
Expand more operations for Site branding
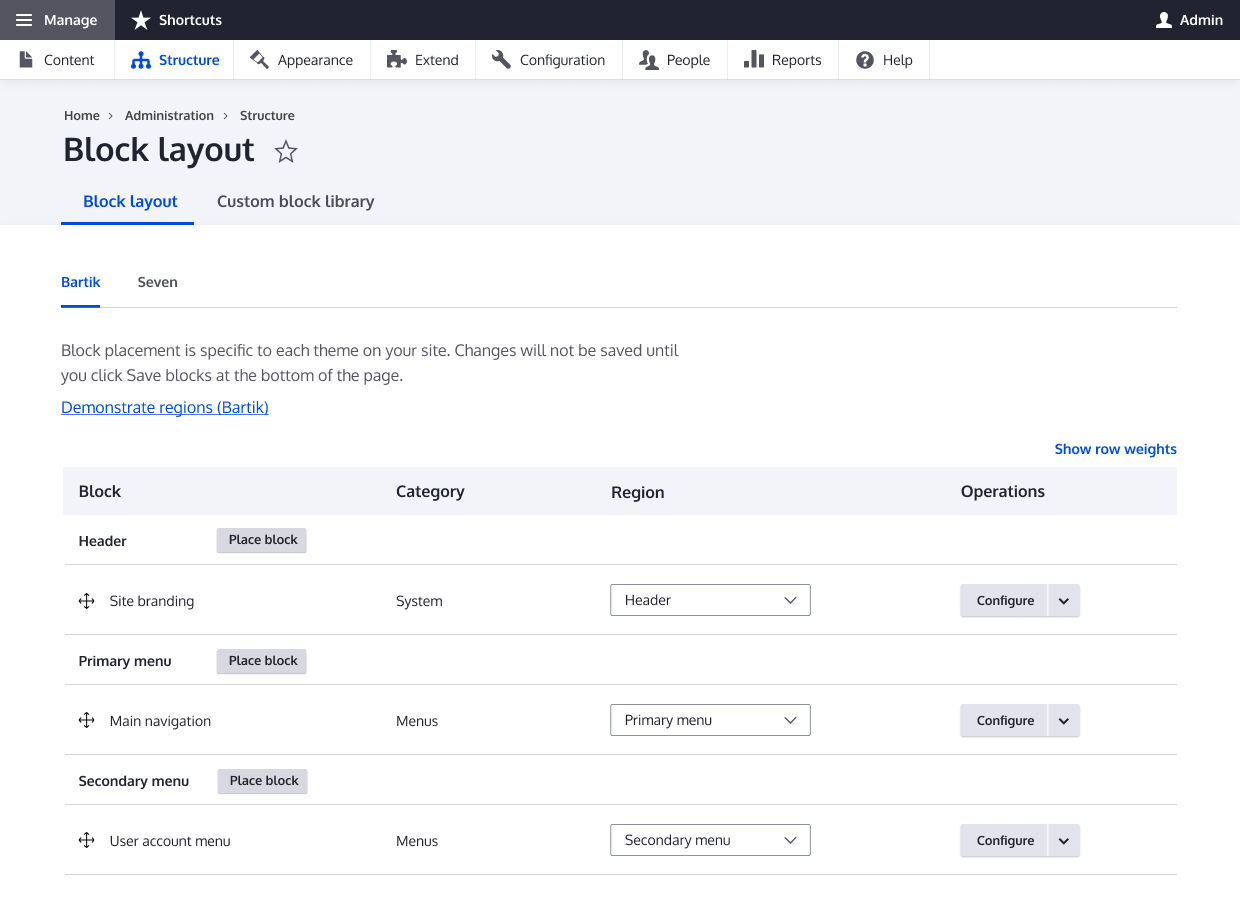[1064, 601]
